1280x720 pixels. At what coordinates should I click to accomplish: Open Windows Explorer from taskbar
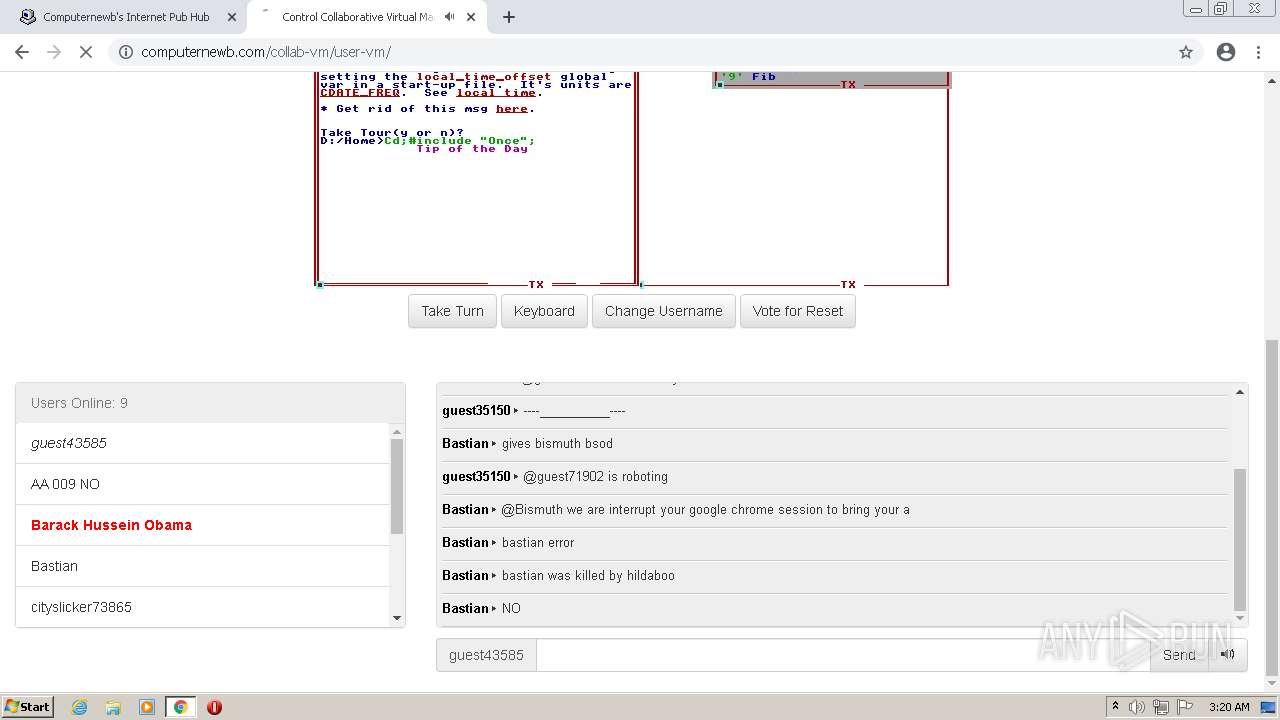(113, 707)
